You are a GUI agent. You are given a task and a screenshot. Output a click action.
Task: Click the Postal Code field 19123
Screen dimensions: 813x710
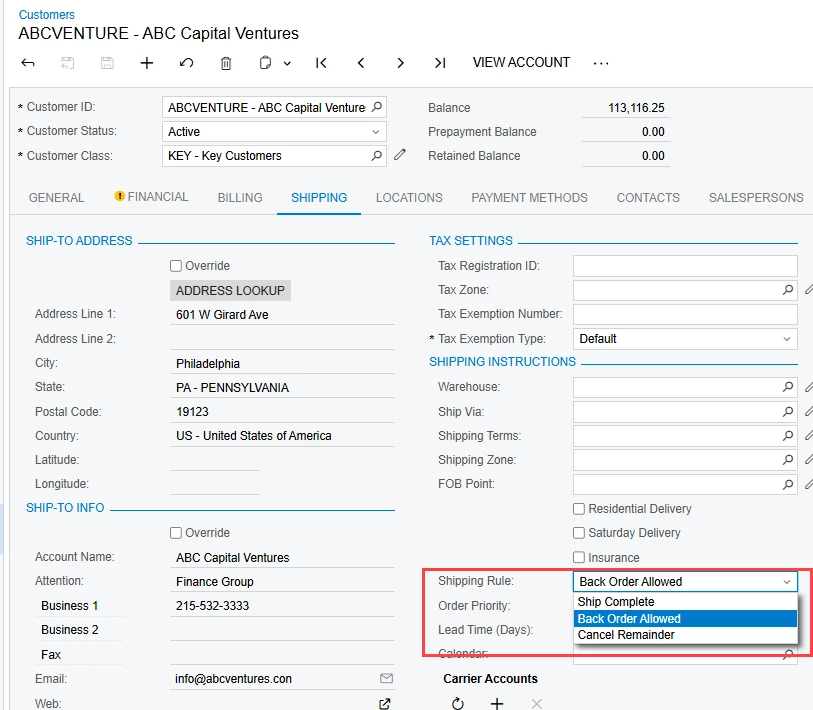(x=282, y=412)
